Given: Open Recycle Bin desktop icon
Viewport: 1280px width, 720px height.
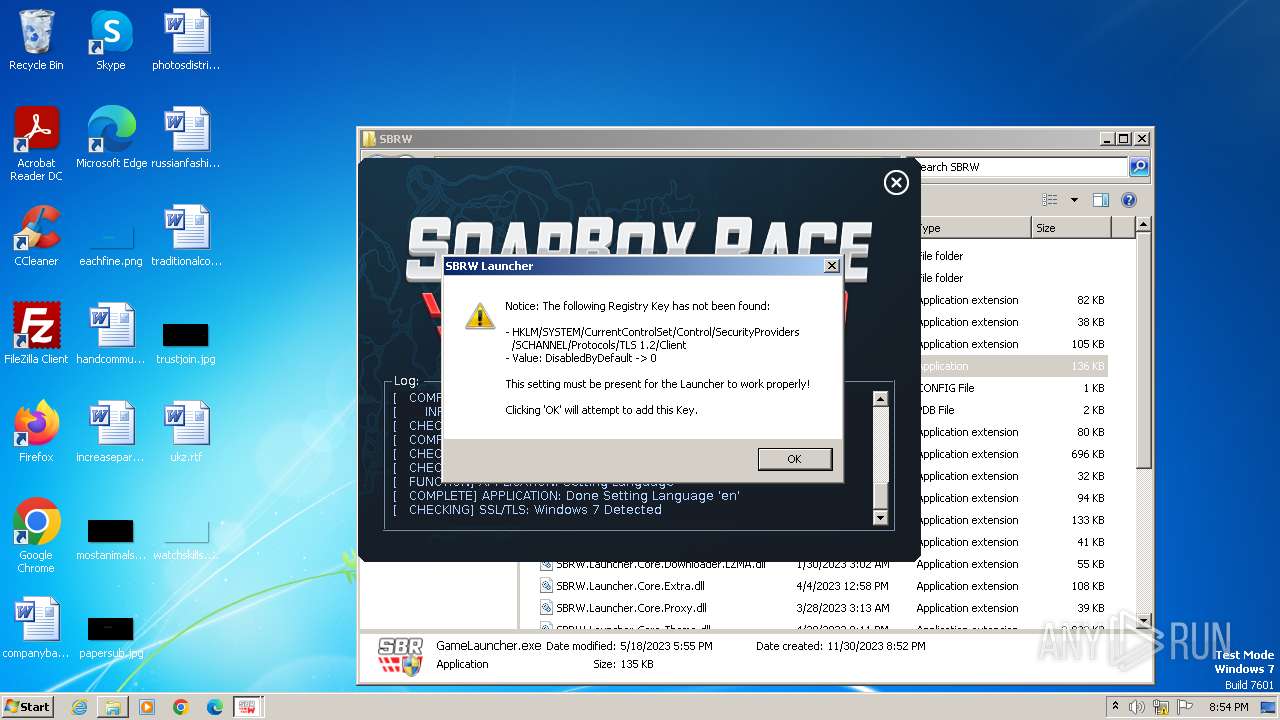Looking at the screenshot, I should [x=36, y=41].
